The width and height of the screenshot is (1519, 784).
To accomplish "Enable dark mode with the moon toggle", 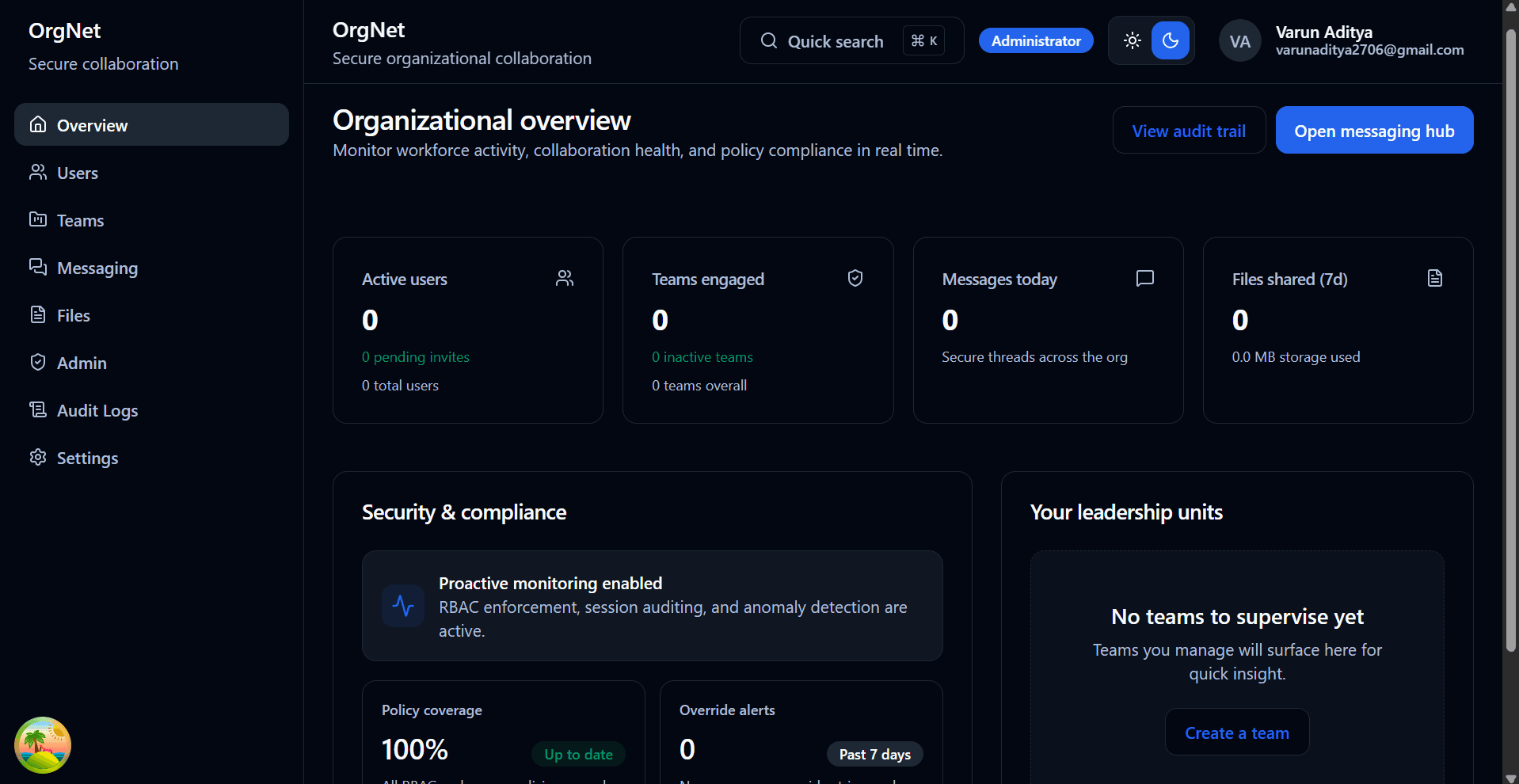I will point(1170,40).
